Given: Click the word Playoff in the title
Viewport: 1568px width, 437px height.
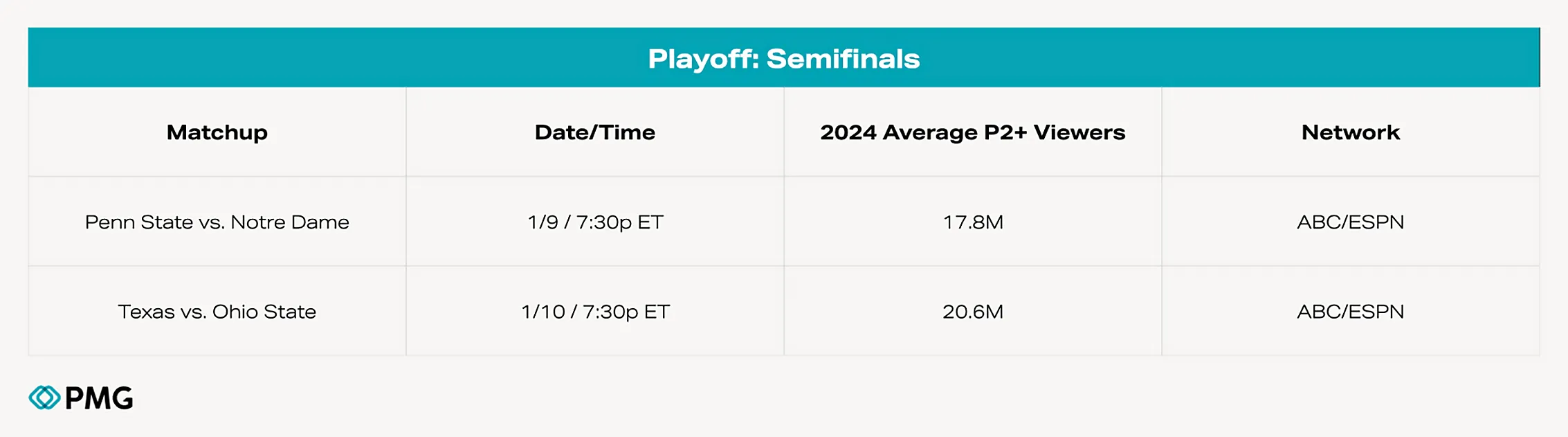Looking at the screenshot, I should [x=702, y=59].
